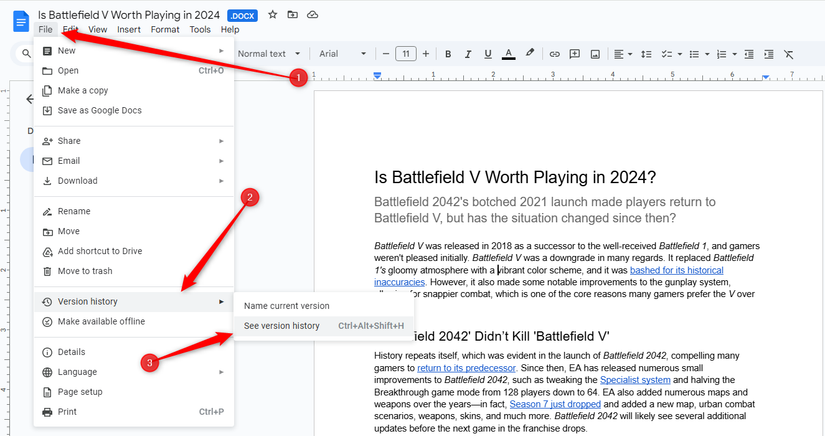The image size is (825, 436).
Task: Click the decrease indent icon
Action: [x=749, y=54]
